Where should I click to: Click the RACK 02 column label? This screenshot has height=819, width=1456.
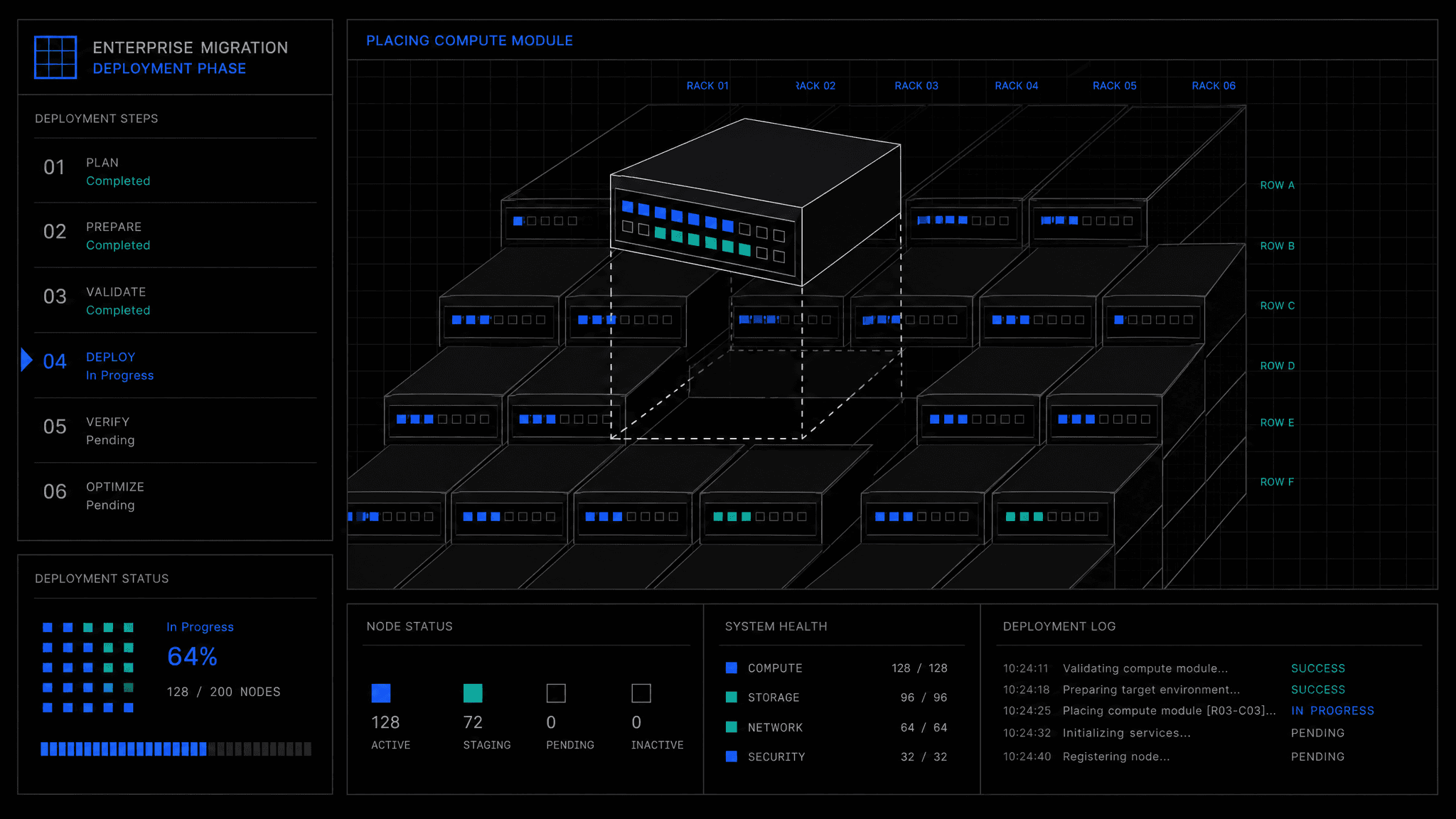[x=815, y=85]
